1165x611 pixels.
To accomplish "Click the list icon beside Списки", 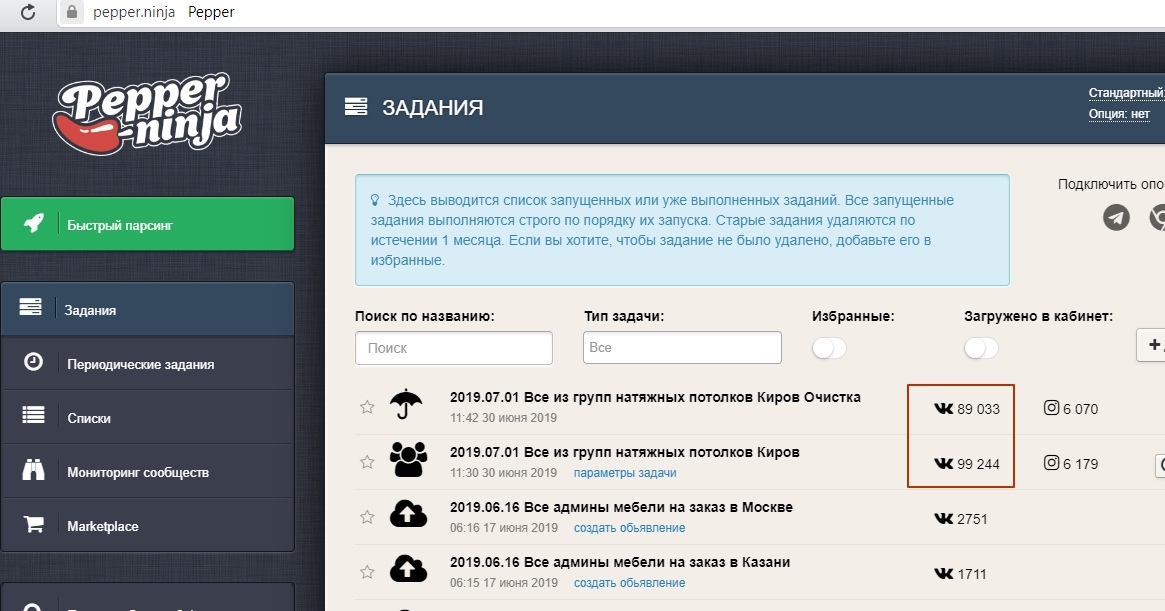I will point(33,415).
